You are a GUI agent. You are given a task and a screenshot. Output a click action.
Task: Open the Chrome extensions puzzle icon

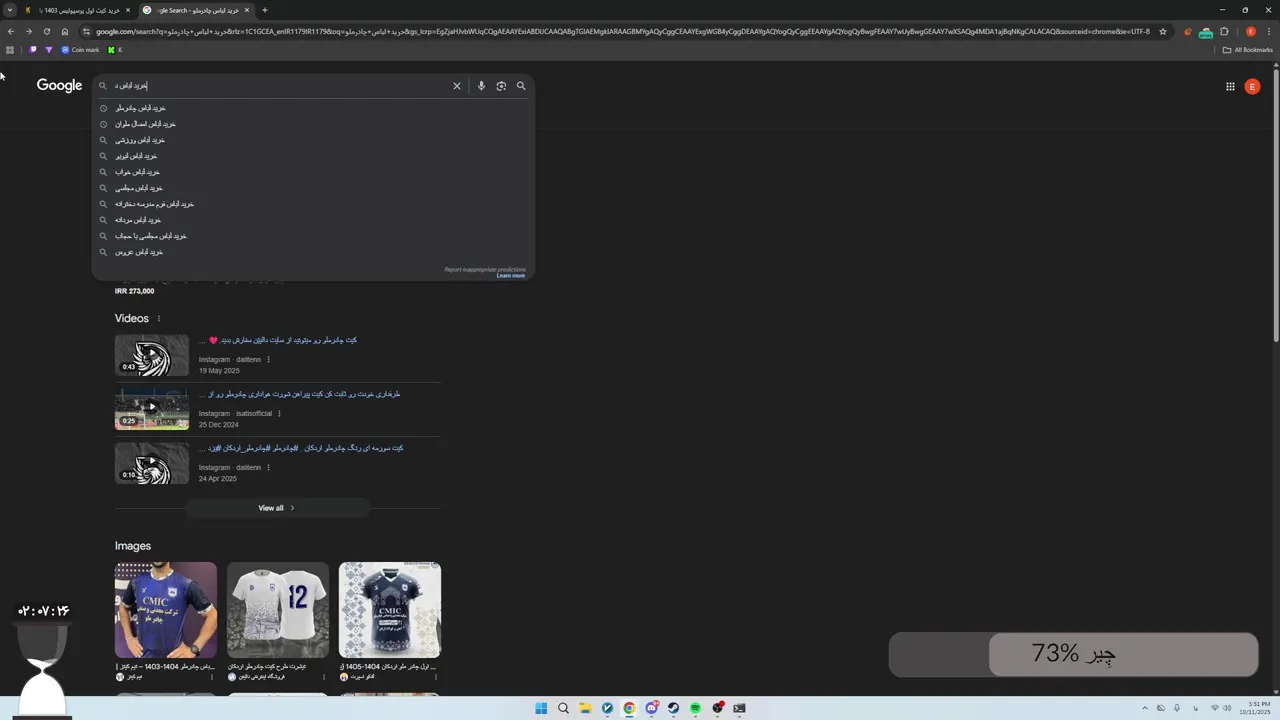(1224, 31)
